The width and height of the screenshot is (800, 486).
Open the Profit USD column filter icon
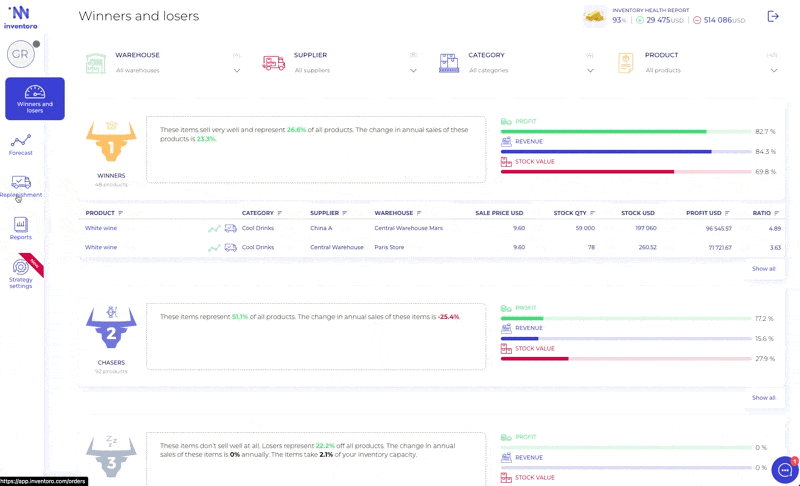tap(727, 213)
